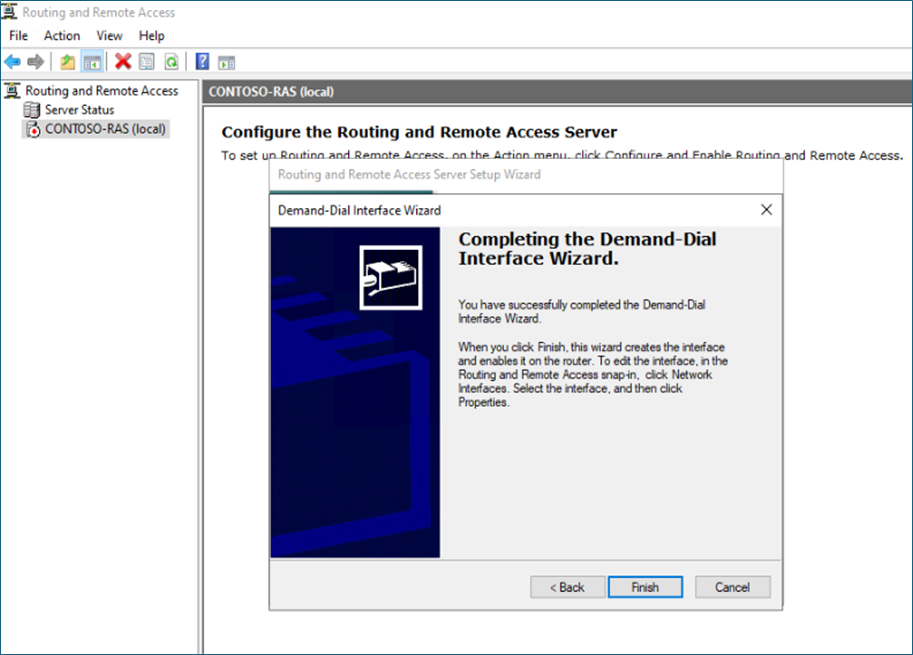
Task: Click the green Refresh toolbar icon
Action: point(171,62)
